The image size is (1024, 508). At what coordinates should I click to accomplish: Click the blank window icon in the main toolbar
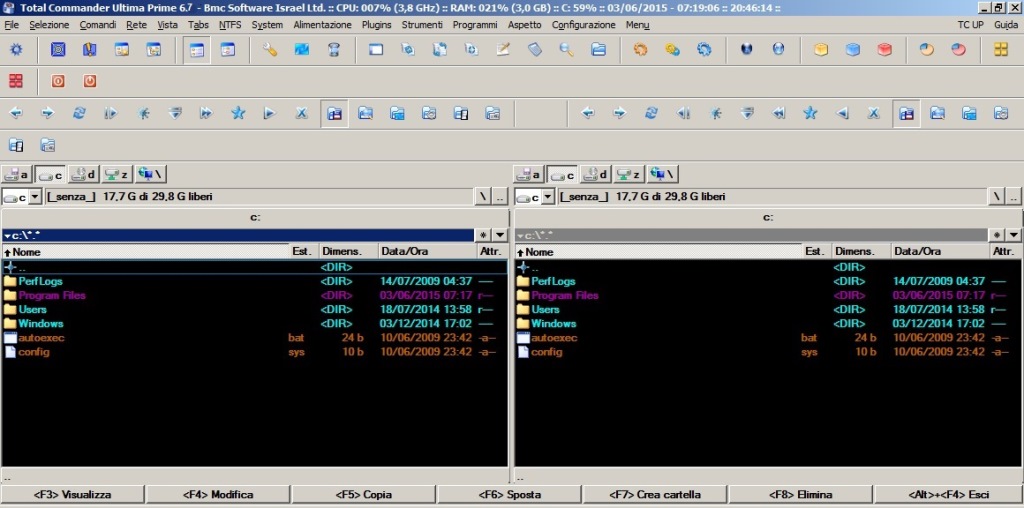pyautogui.click(x=376, y=50)
